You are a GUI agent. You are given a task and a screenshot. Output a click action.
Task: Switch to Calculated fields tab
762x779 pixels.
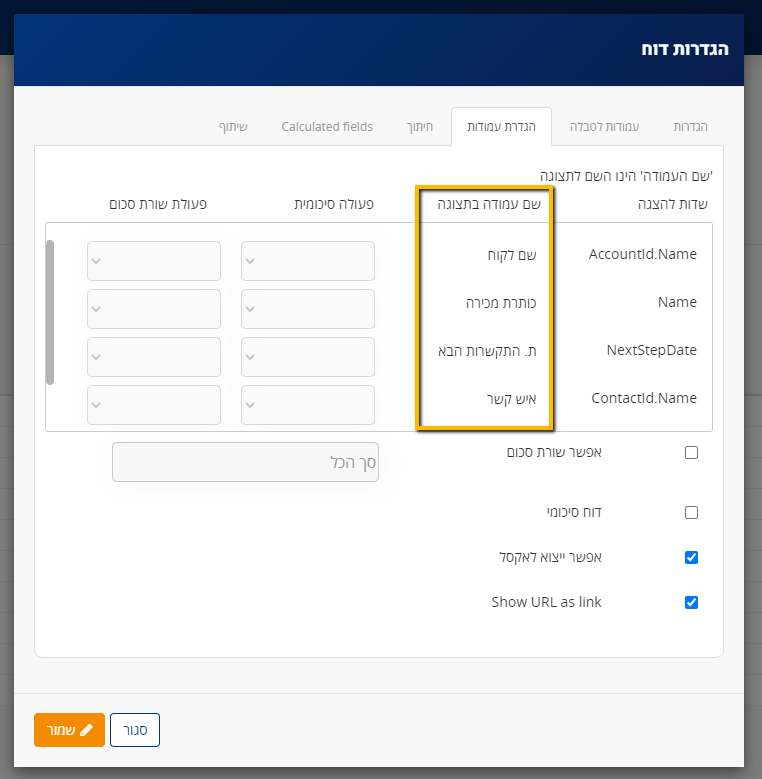coord(327,127)
